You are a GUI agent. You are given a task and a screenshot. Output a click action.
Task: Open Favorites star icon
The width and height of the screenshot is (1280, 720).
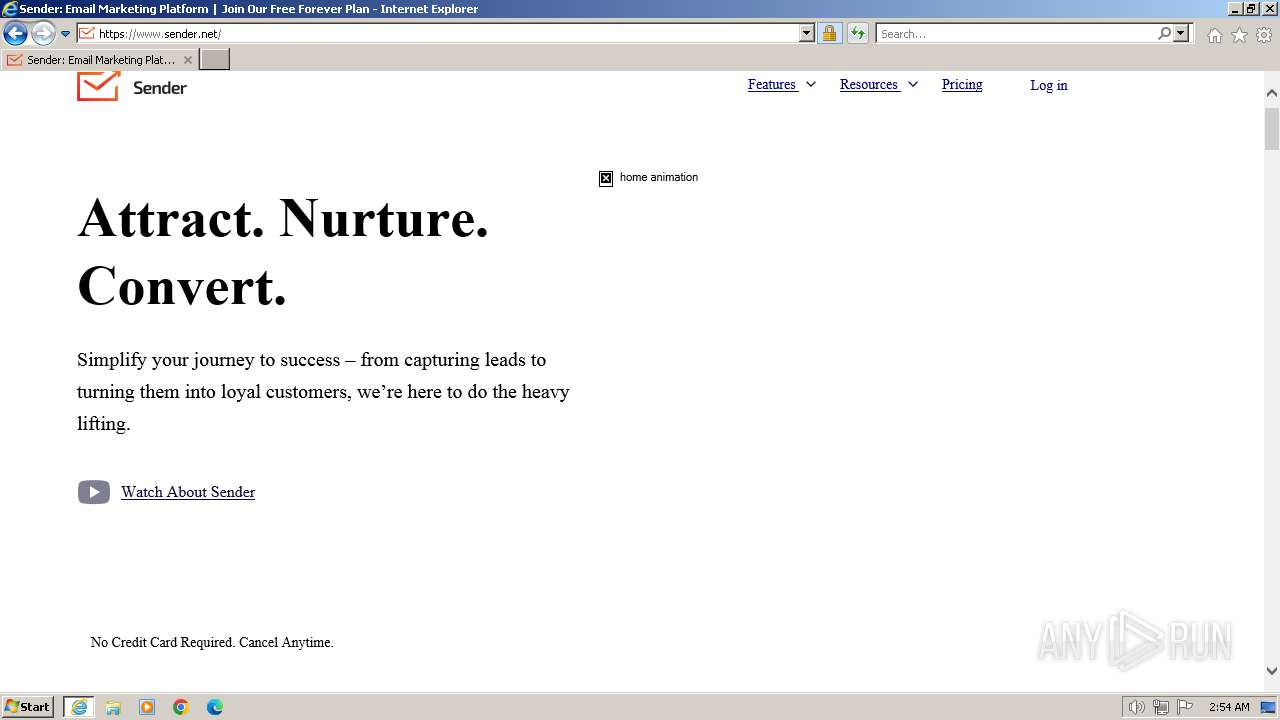1239,35
